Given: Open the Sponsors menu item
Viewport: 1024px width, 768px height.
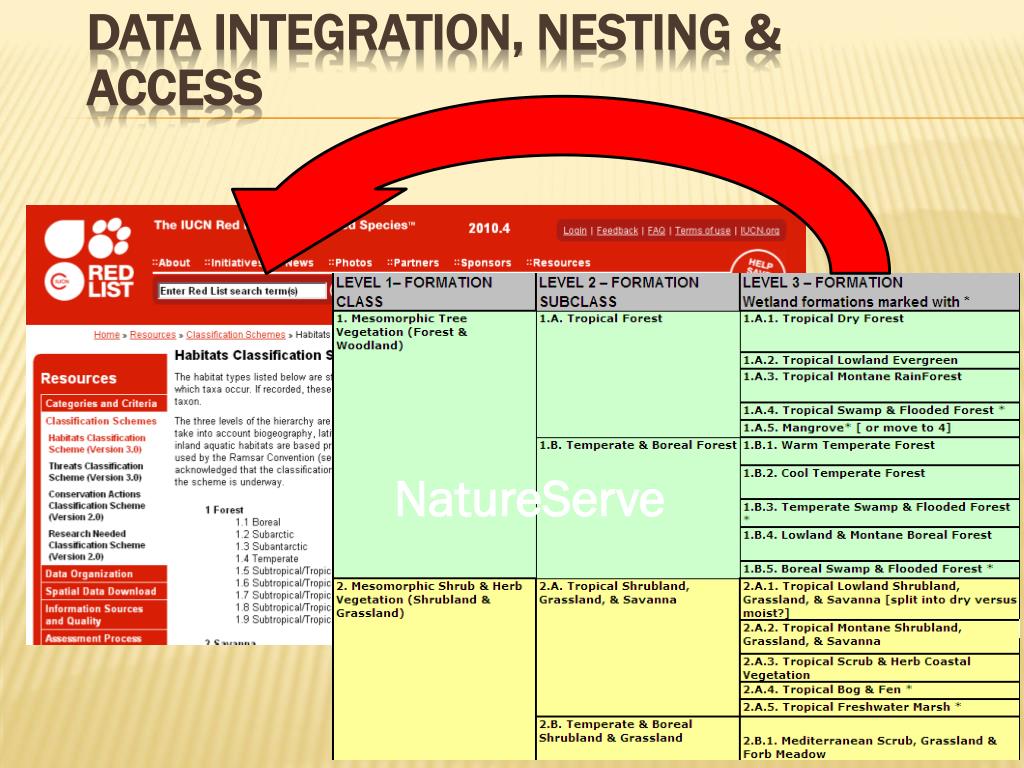Looking at the screenshot, I should [483, 263].
